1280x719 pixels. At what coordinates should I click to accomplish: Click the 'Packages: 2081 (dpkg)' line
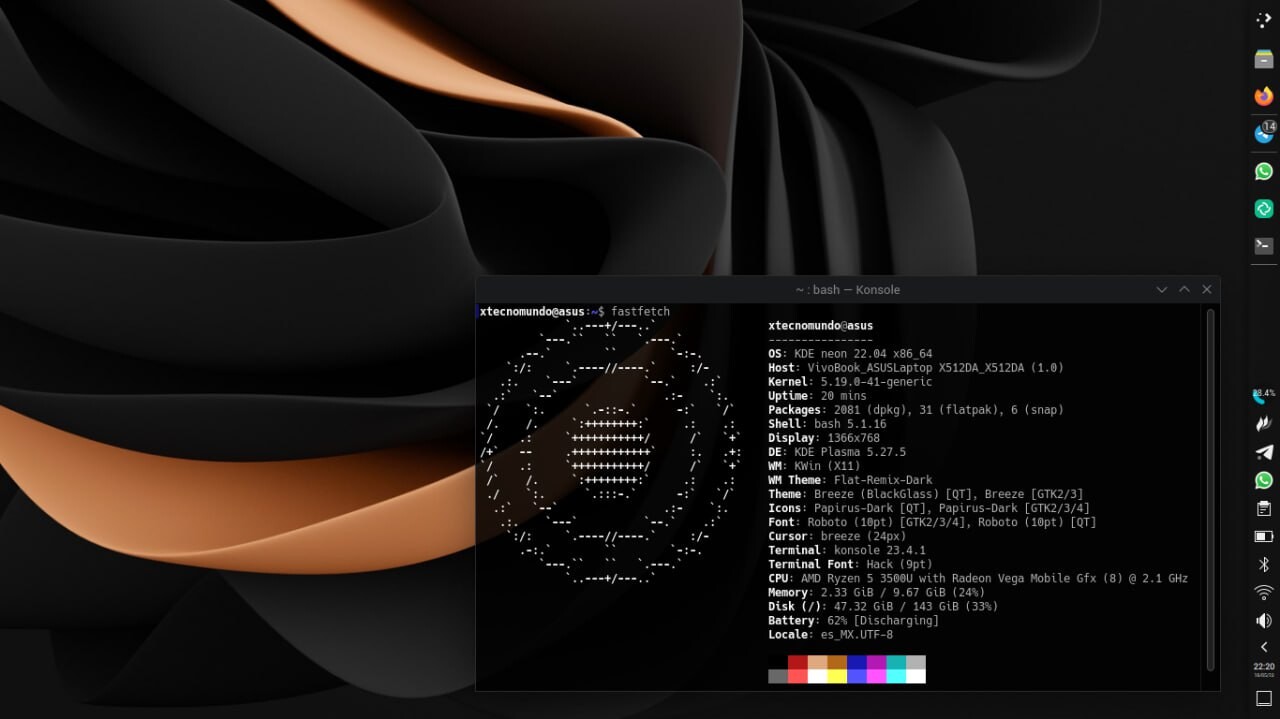tap(916, 410)
